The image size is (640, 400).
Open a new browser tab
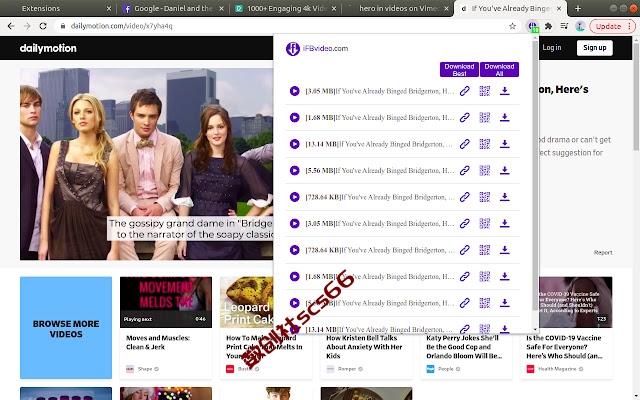[578, 9]
